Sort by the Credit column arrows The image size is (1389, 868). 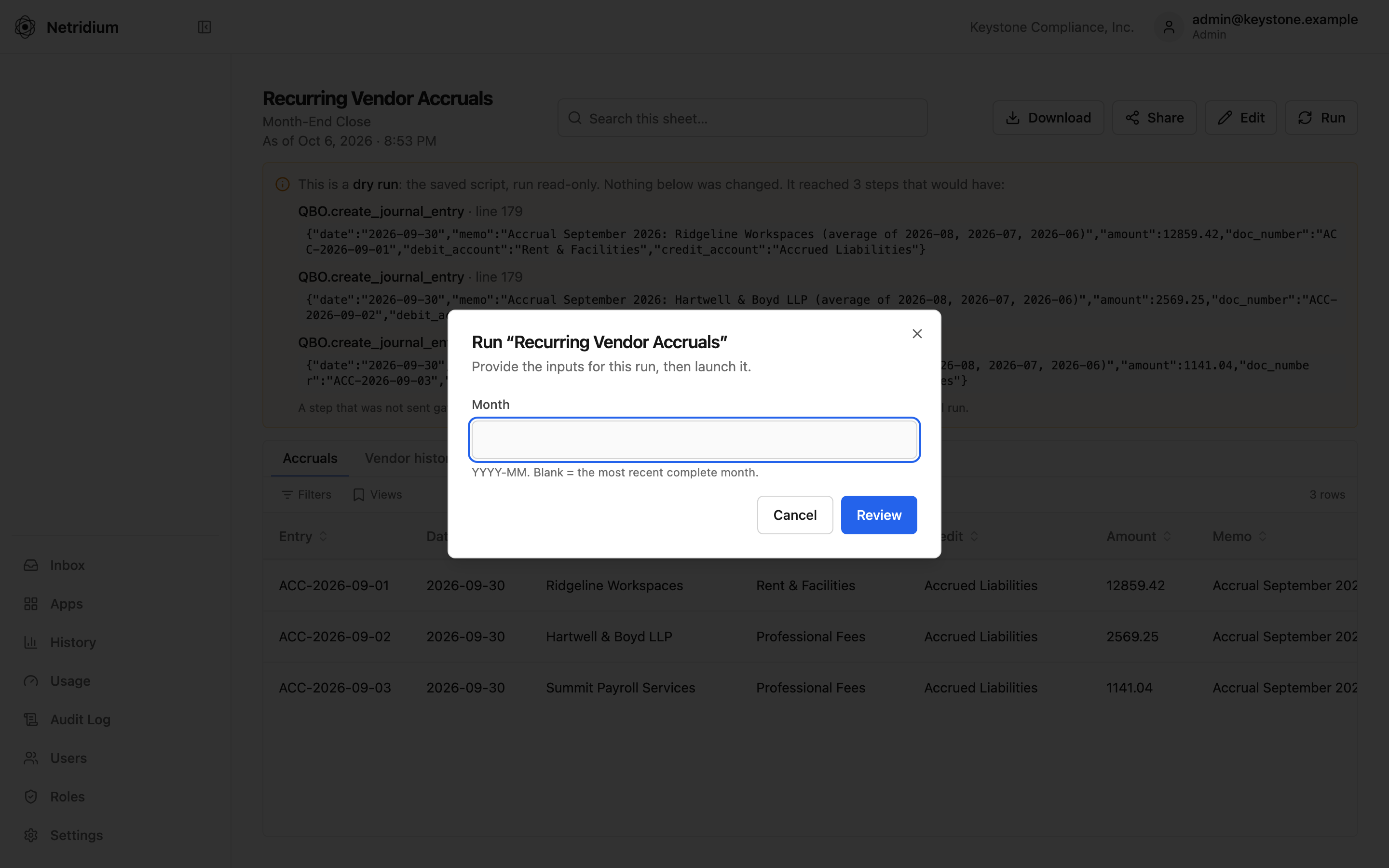(x=974, y=536)
